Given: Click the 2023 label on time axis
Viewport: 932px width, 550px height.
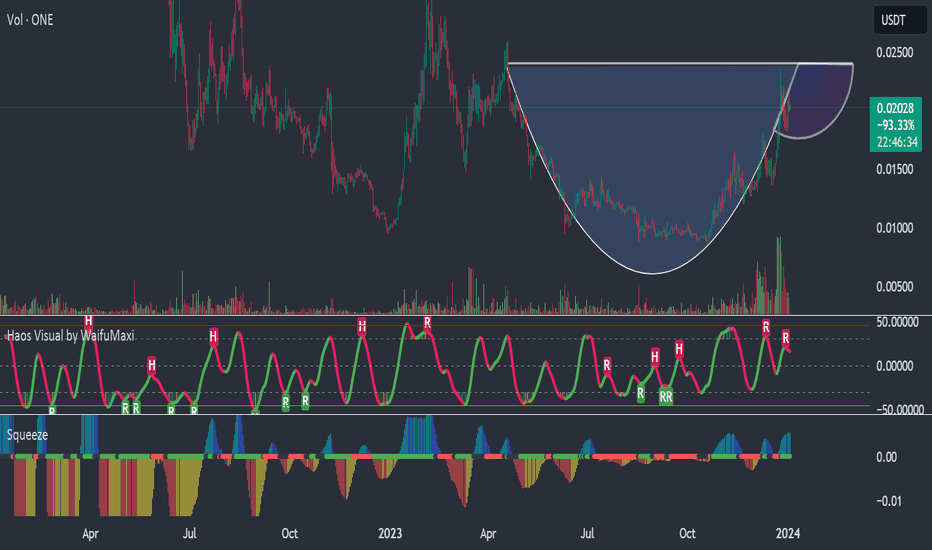Looking at the screenshot, I should (x=390, y=533).
